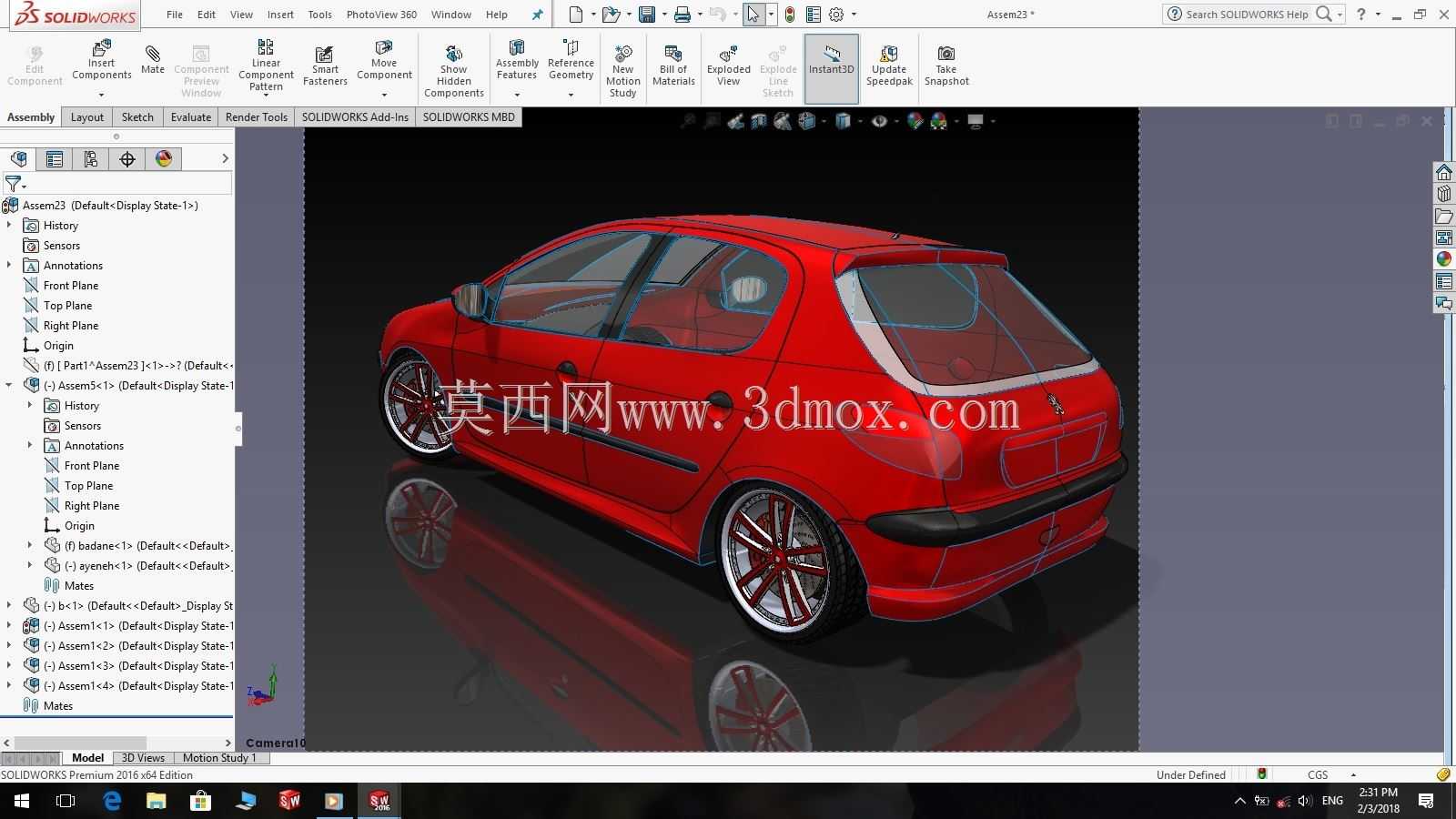
Task: Open the PropertyManager panel tab
Action: point(55,159)
